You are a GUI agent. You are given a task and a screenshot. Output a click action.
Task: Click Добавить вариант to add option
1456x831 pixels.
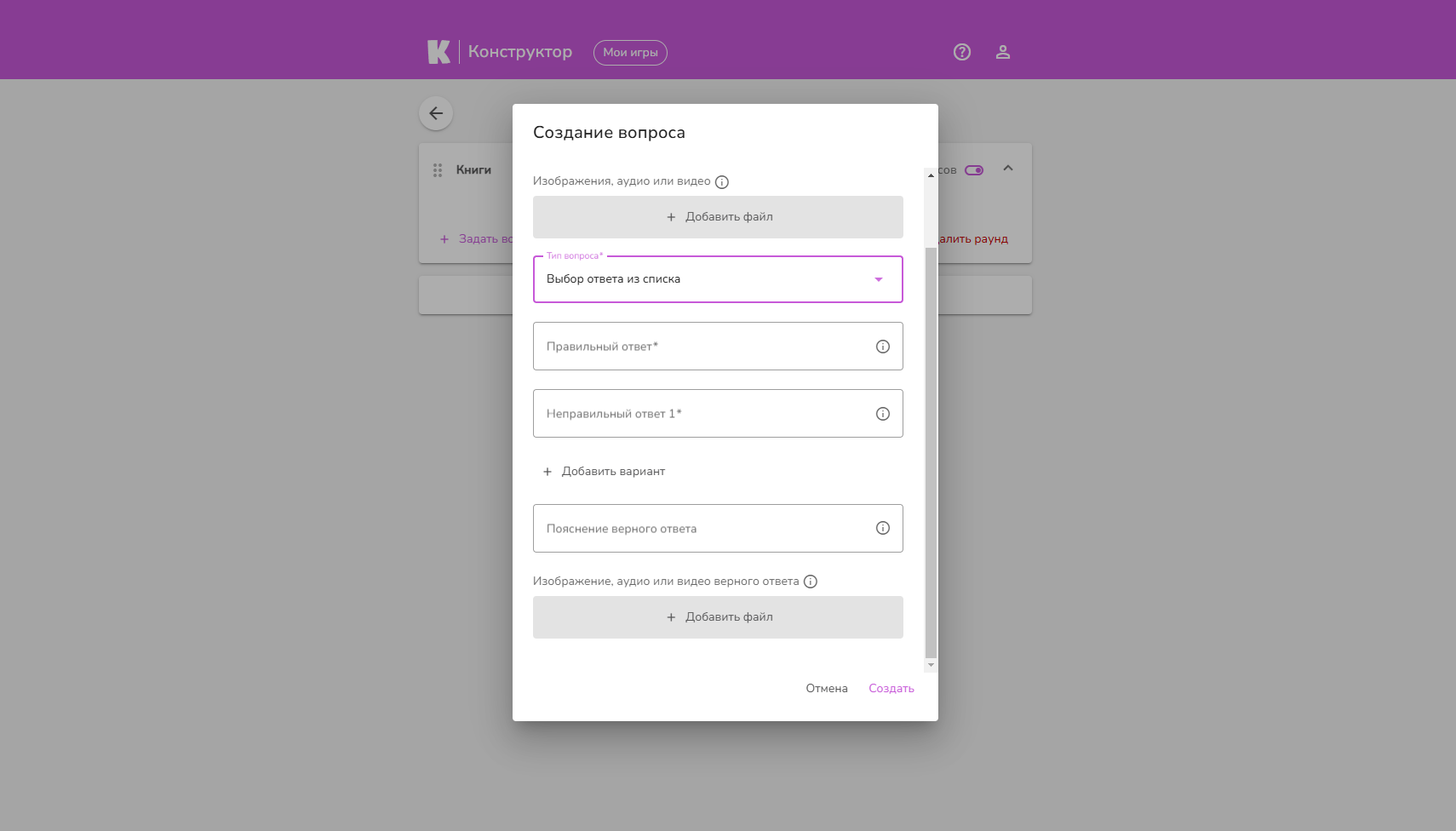605,472
